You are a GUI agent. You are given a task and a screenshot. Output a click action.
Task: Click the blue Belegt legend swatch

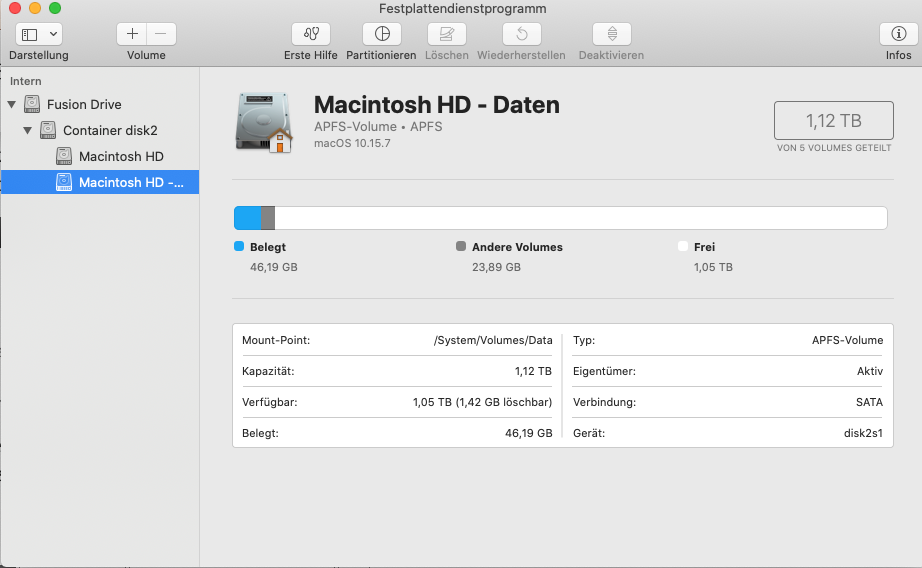pyautogui.click(x=239, y=246)
